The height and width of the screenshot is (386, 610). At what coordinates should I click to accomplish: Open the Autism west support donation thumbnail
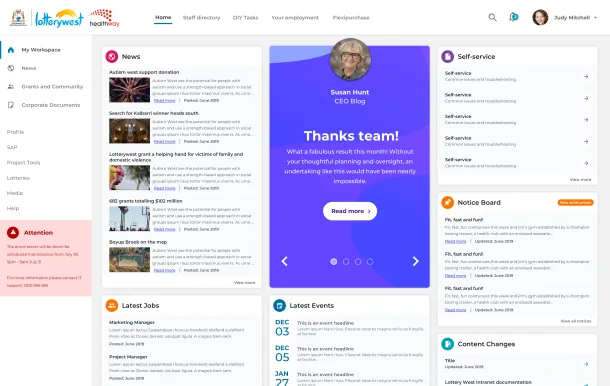[x=129, y=90]
